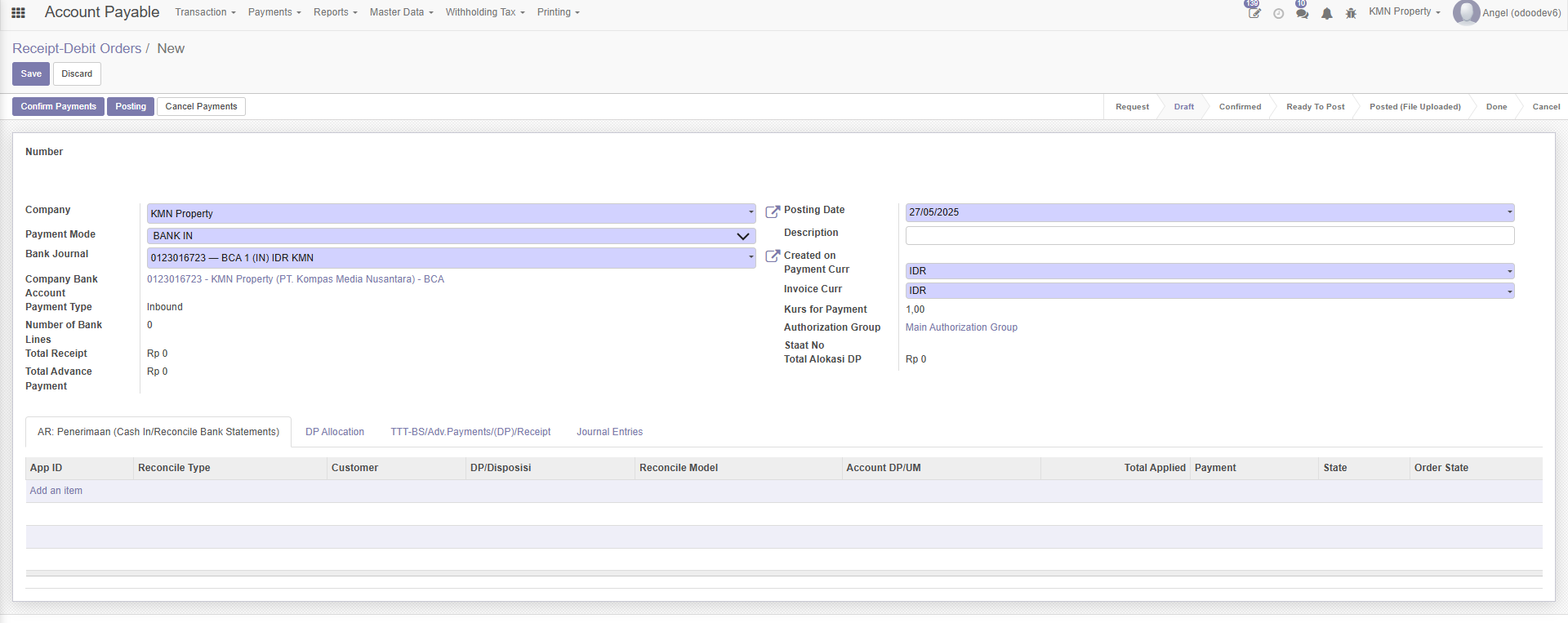Go back to Receipt-Debit Orders breadcrumb

point(77,48)
